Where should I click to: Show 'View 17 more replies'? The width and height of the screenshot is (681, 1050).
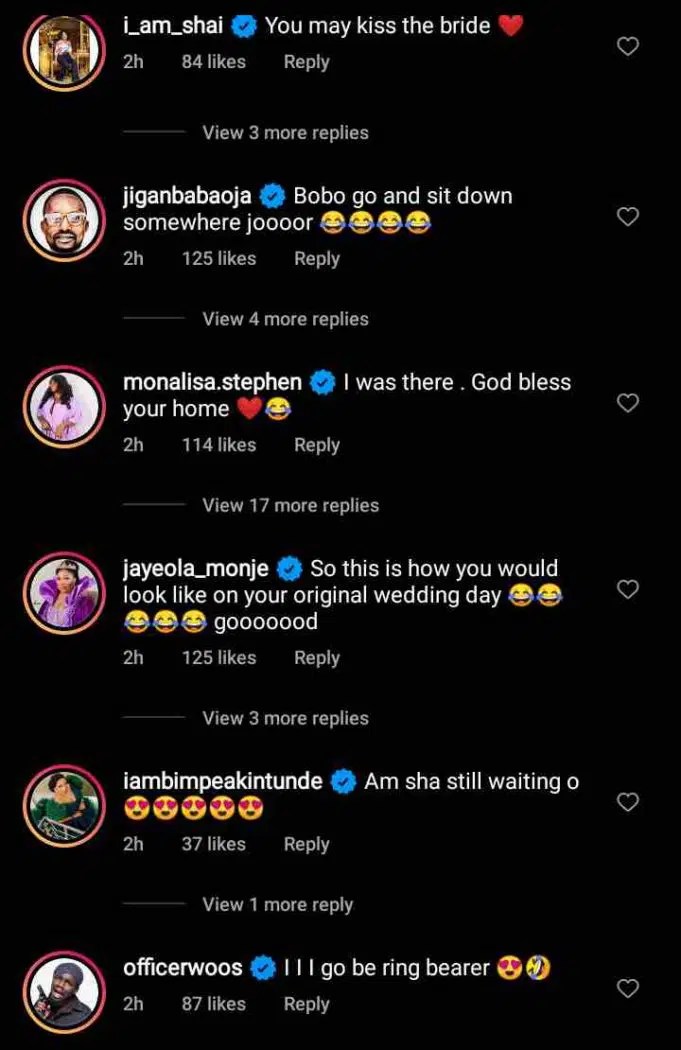pyautogui.click(x=290, y=505)
